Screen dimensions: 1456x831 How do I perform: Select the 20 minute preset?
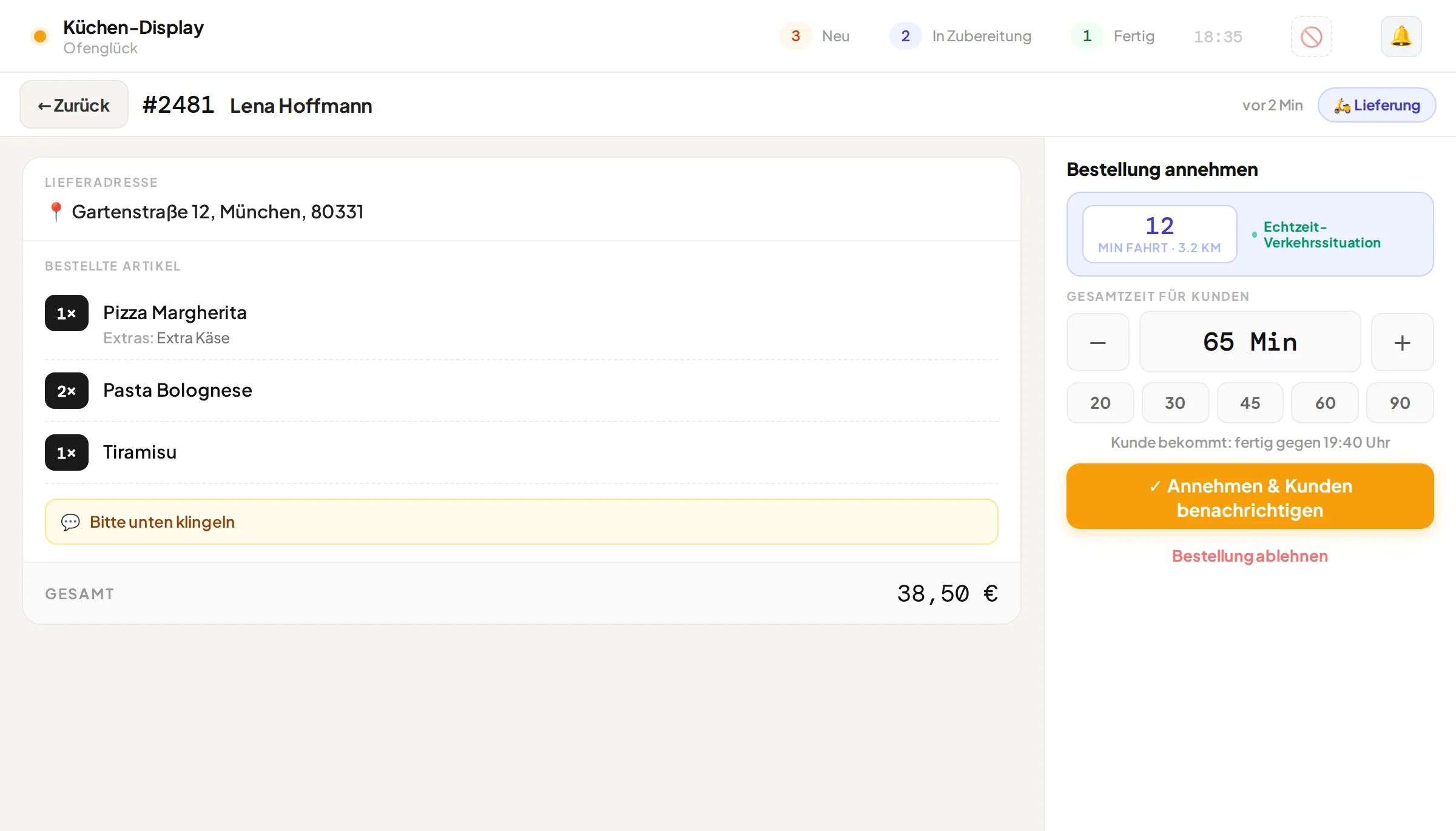tap(1100, 403)
